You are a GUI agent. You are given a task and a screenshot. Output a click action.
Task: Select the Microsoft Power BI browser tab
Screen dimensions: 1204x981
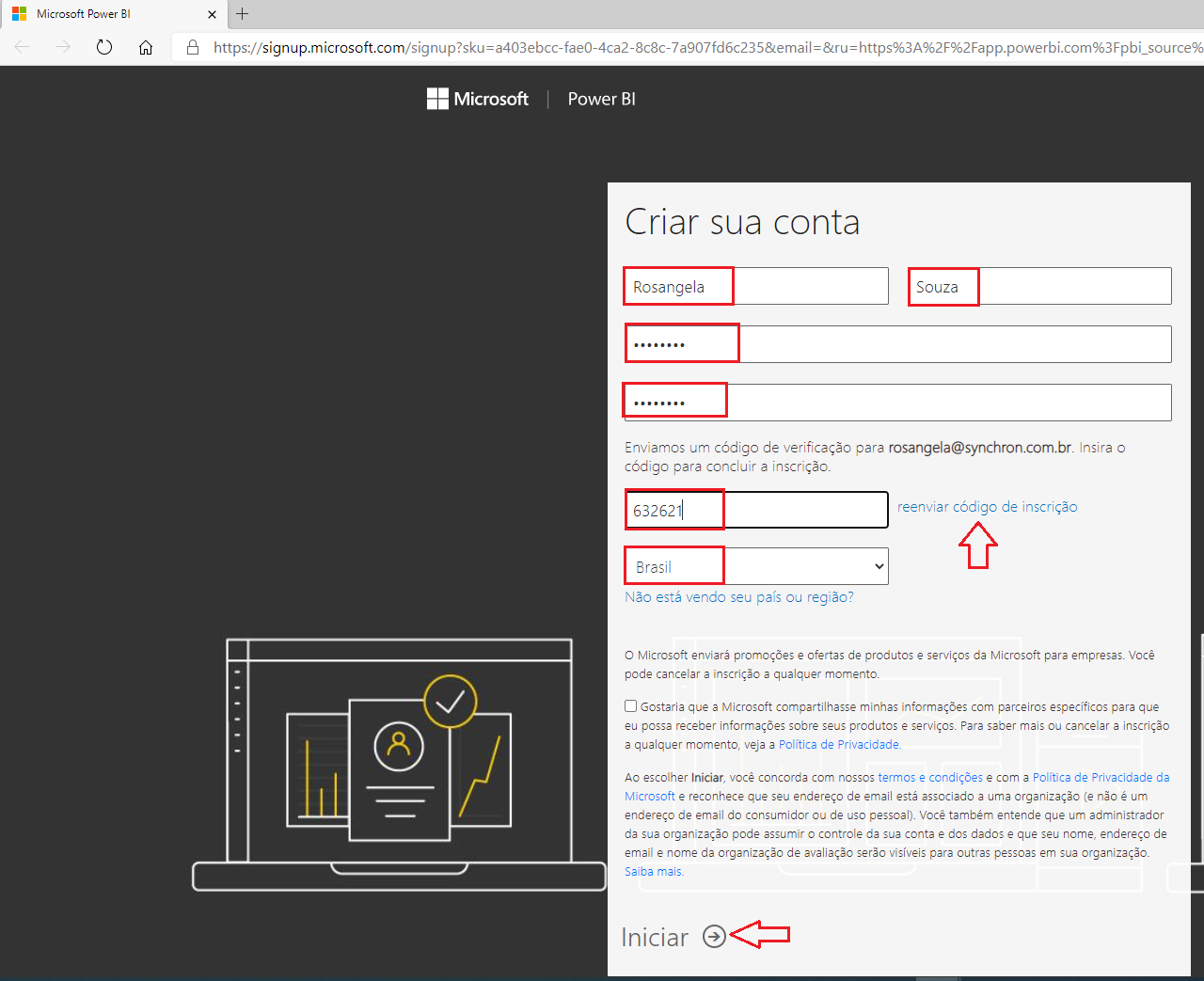tap(113, 14)
